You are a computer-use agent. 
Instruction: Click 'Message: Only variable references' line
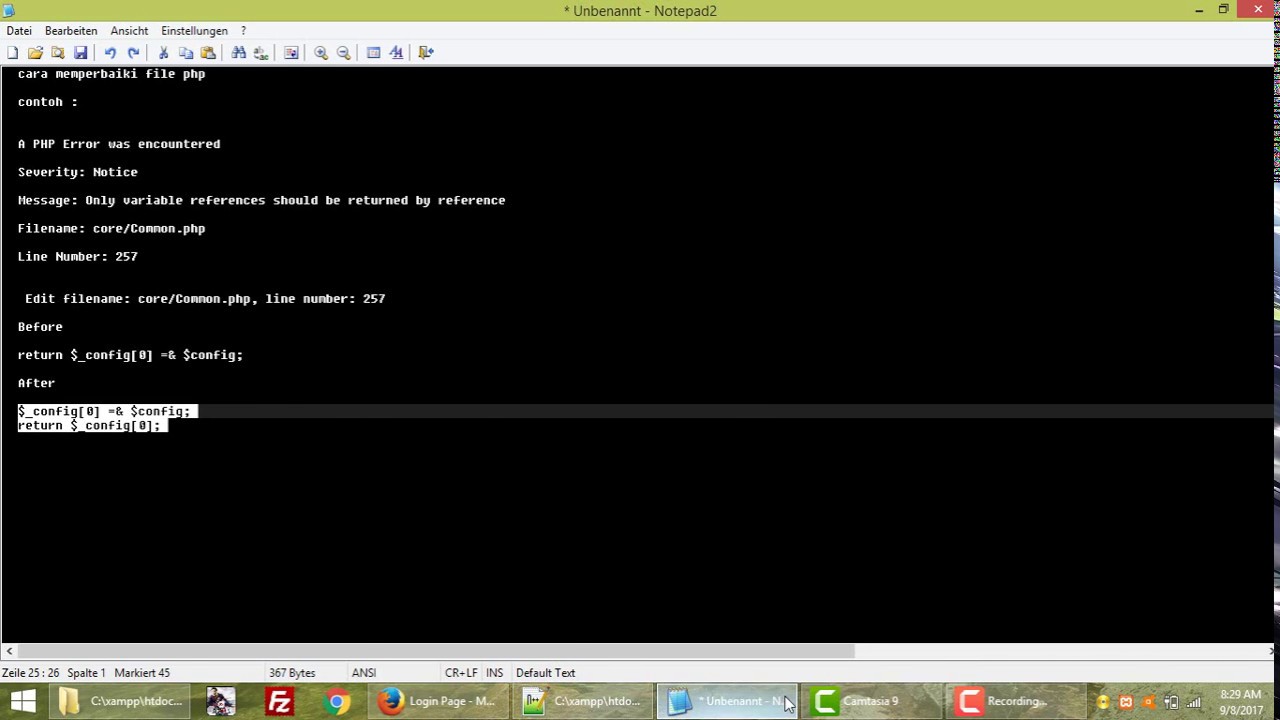[x=261, y=200]
